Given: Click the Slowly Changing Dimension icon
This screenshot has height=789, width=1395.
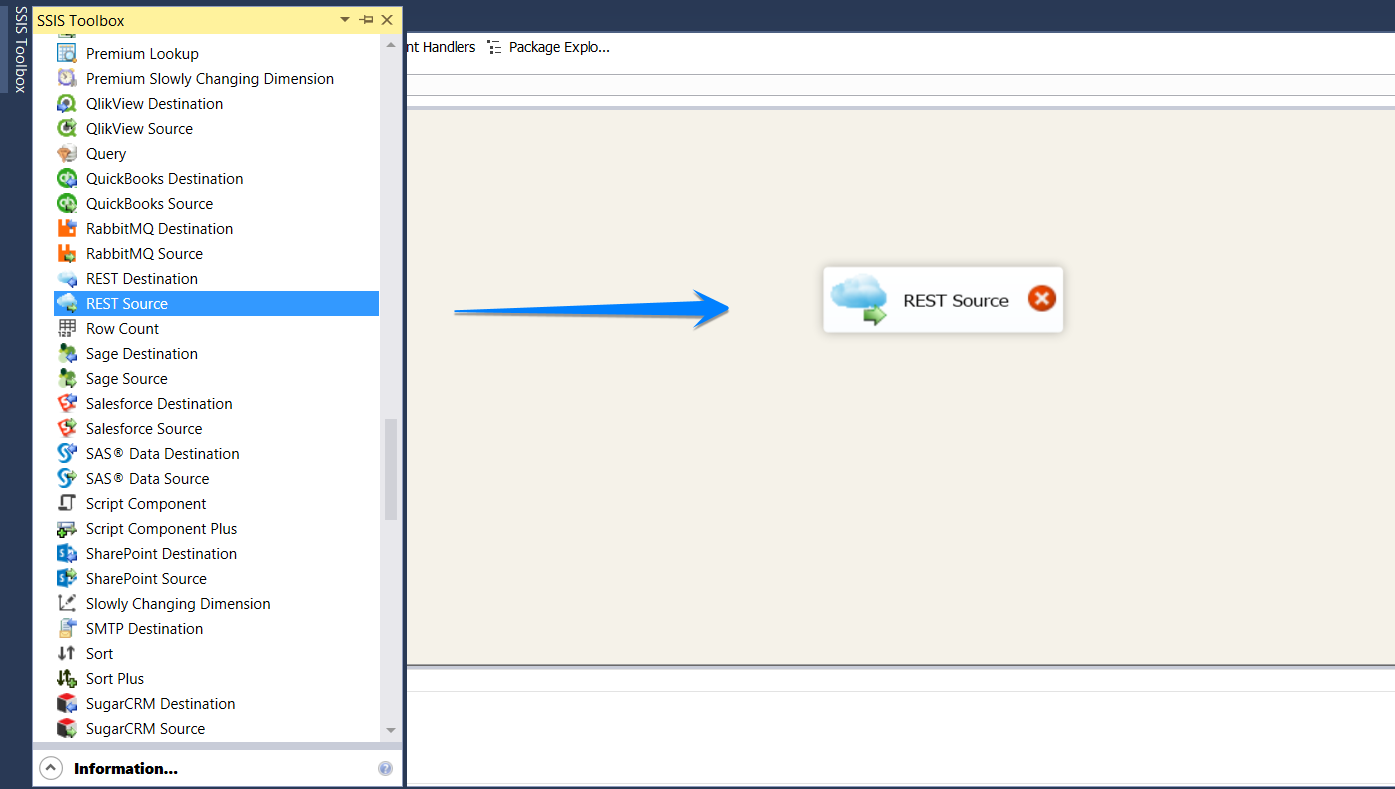Looking at the screenshot, I should 67,604.
